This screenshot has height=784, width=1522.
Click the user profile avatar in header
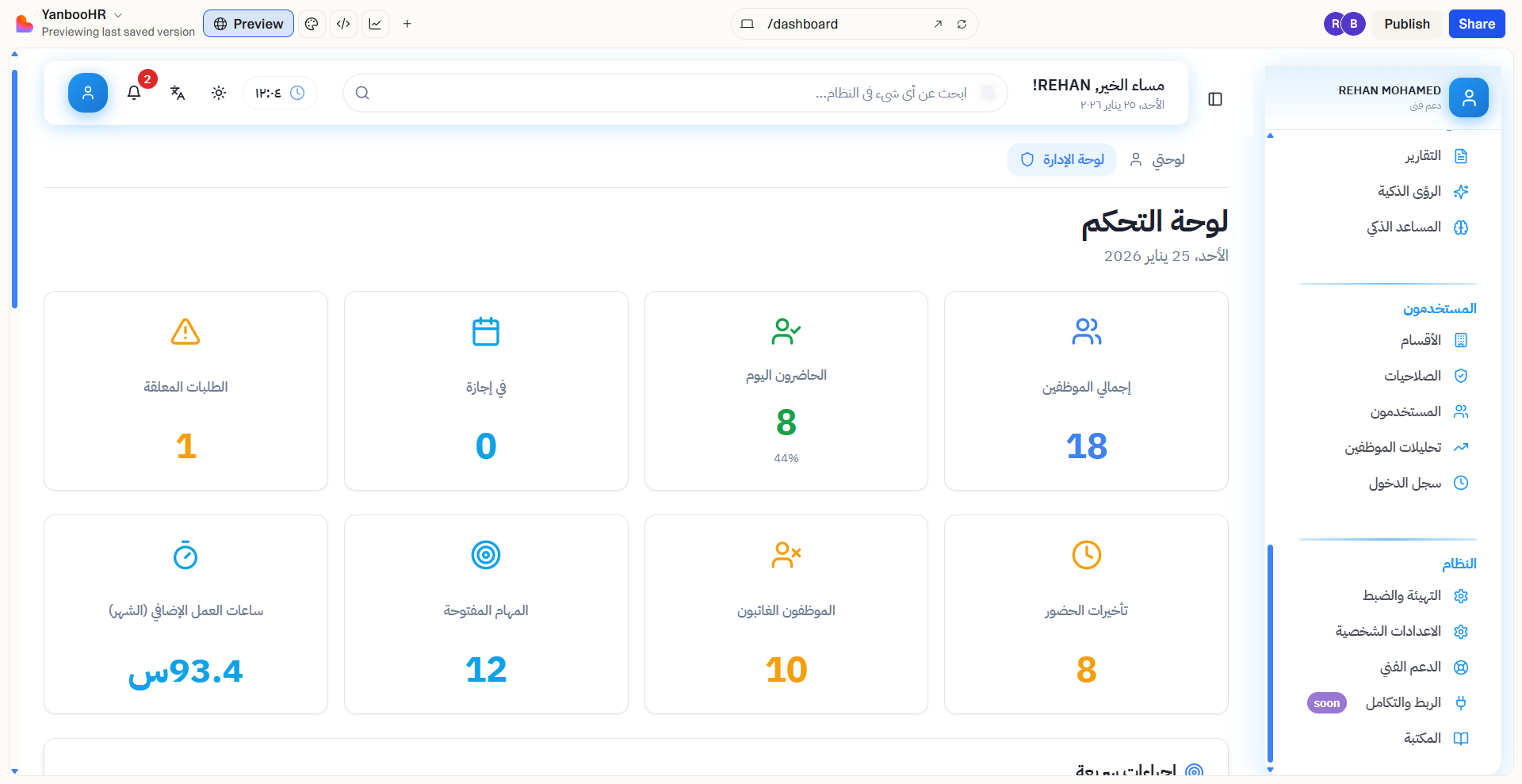[88, 93]
